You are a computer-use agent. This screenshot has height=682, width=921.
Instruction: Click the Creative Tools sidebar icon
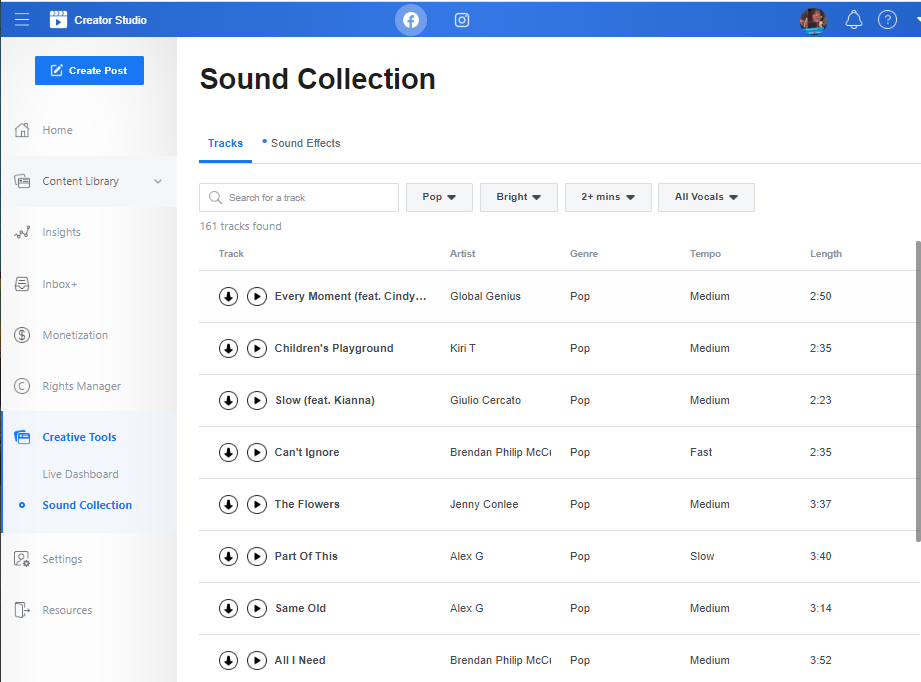pyautogui.click(x=22, y=438)
